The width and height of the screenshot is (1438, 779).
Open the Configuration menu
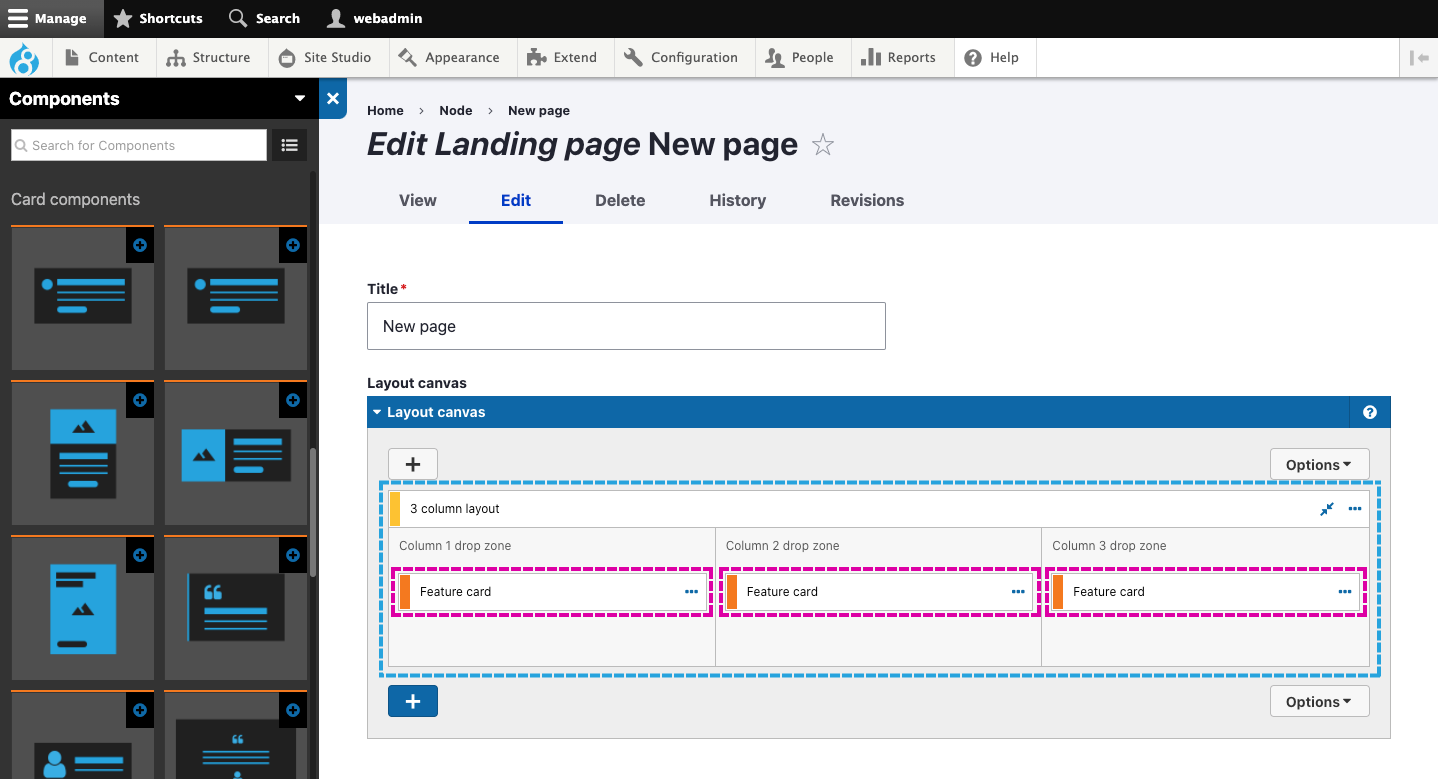[x=681, y=57]
